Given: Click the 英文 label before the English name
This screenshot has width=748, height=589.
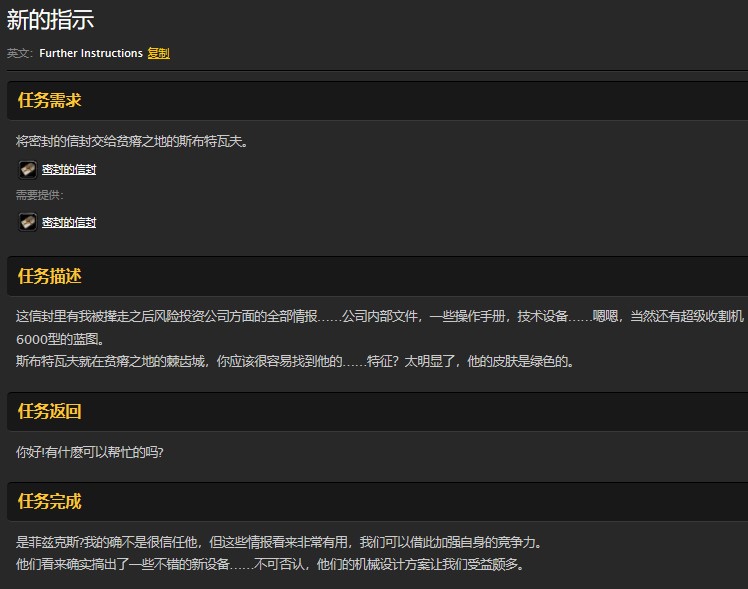Looking at the screenshot, I should click(x=19, y=53).
